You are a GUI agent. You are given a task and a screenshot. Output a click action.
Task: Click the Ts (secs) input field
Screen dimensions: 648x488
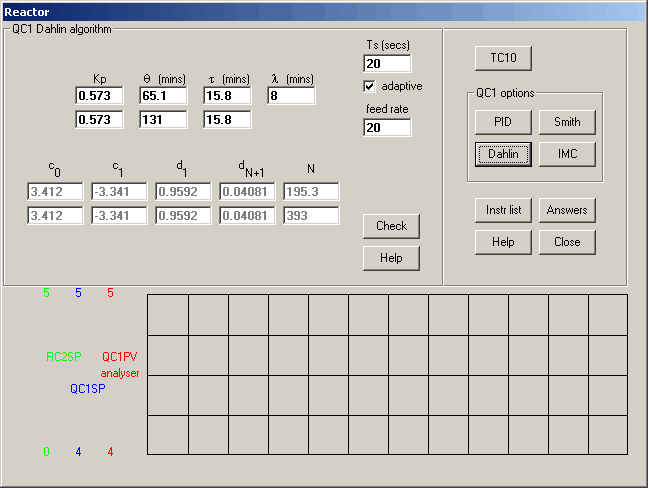click(387, 64)
